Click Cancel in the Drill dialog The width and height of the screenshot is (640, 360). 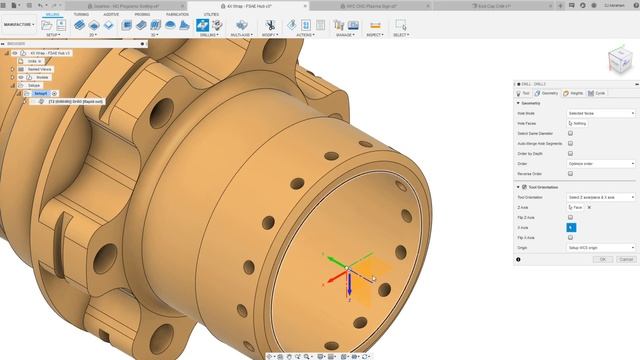(626, 260)
